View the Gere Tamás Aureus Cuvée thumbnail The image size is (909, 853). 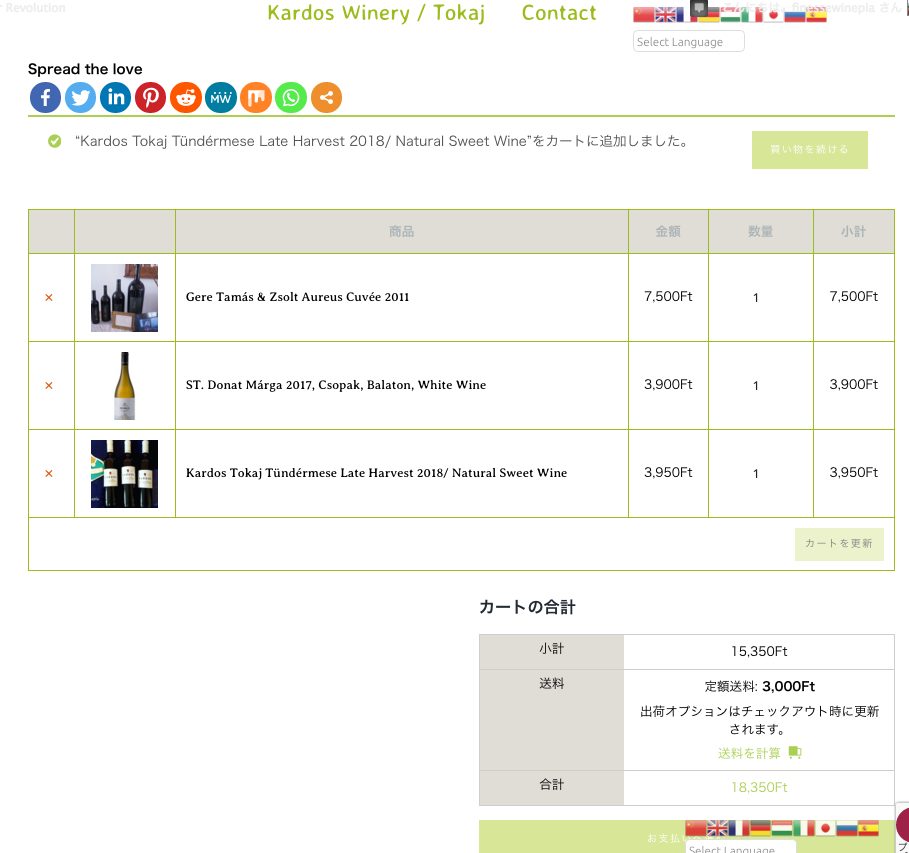pos(125,298)
